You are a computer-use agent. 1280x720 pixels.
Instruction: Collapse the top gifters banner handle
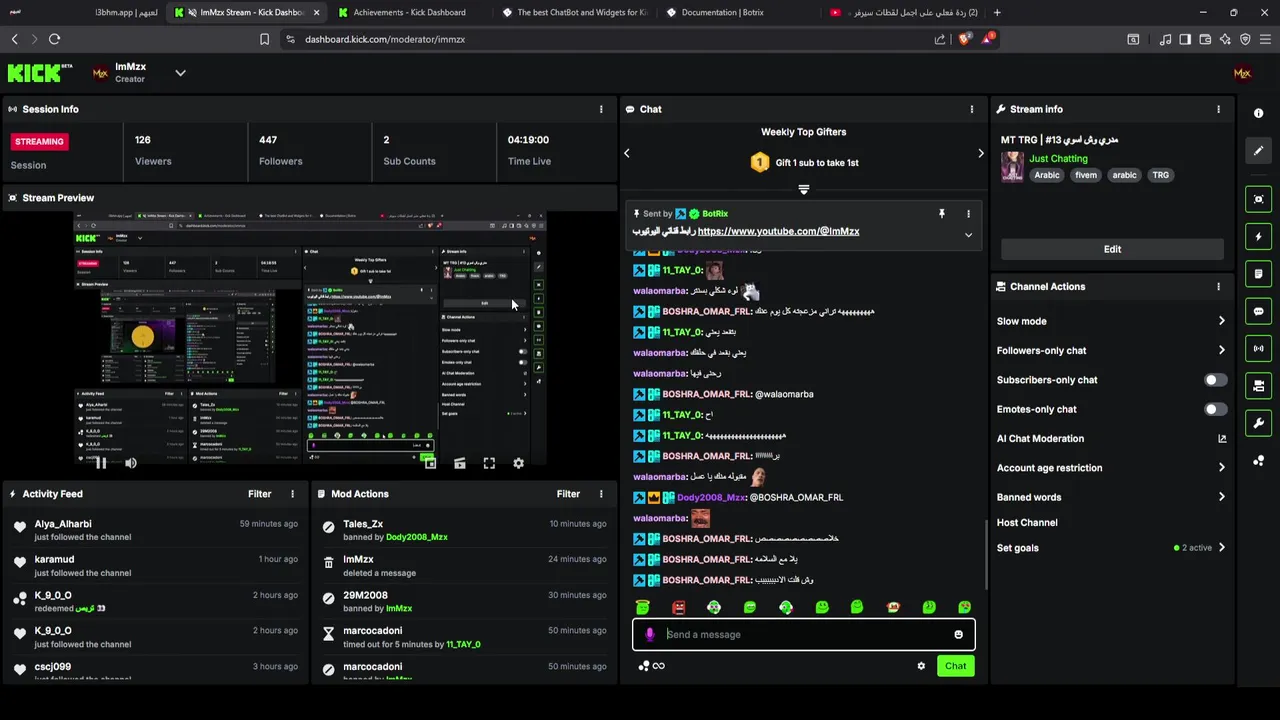803,189
